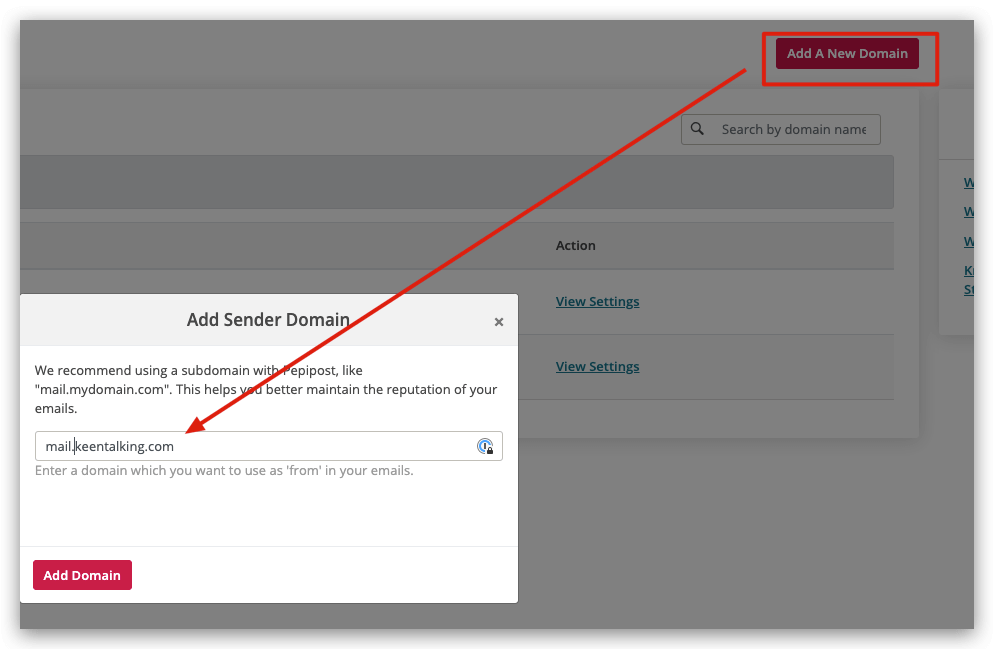Focus the Search by domain name field

792,130
